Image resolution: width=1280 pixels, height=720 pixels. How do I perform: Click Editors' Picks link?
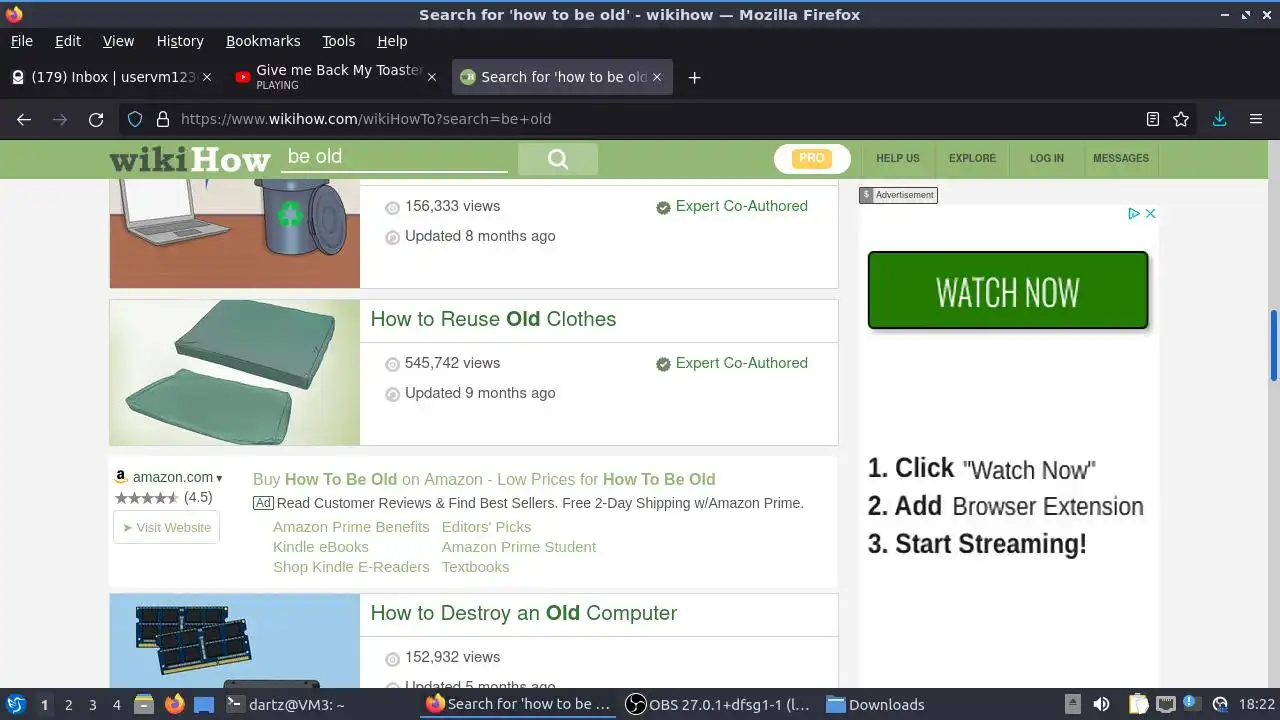487,527
